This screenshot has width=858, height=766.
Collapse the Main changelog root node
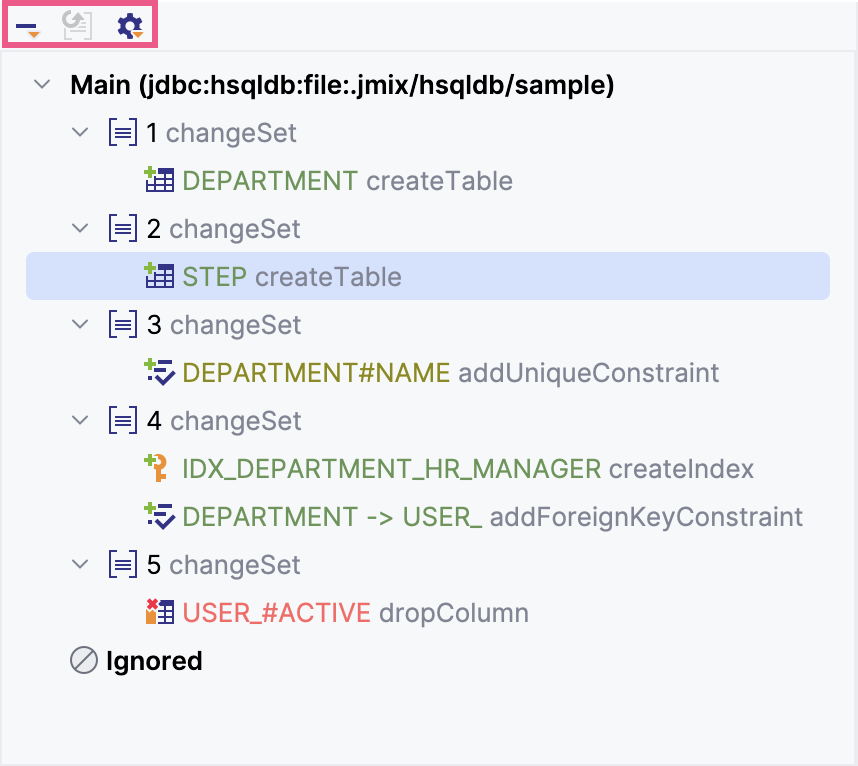(x=42, y=85)
